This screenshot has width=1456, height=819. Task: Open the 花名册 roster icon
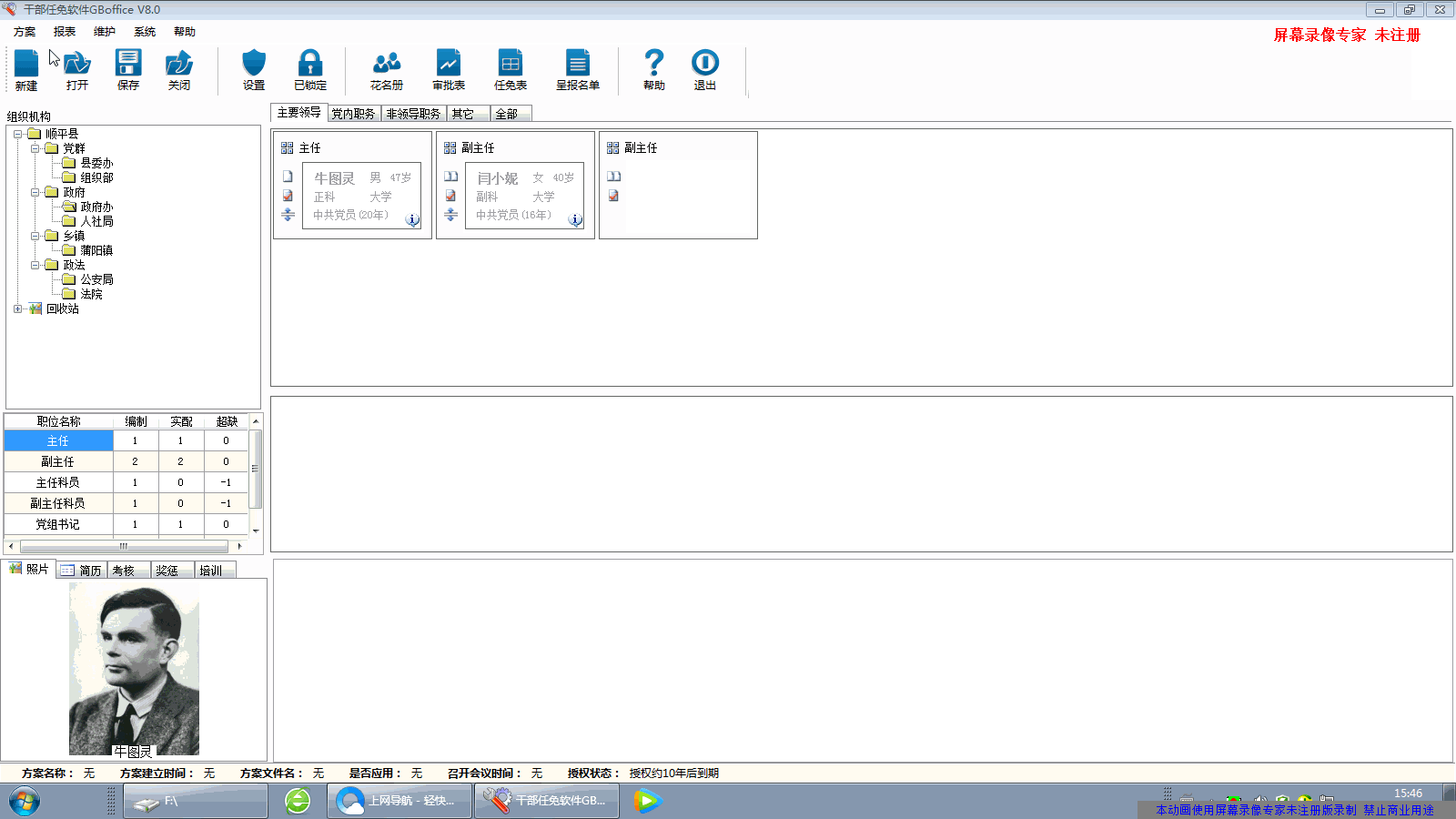[387, 65]
